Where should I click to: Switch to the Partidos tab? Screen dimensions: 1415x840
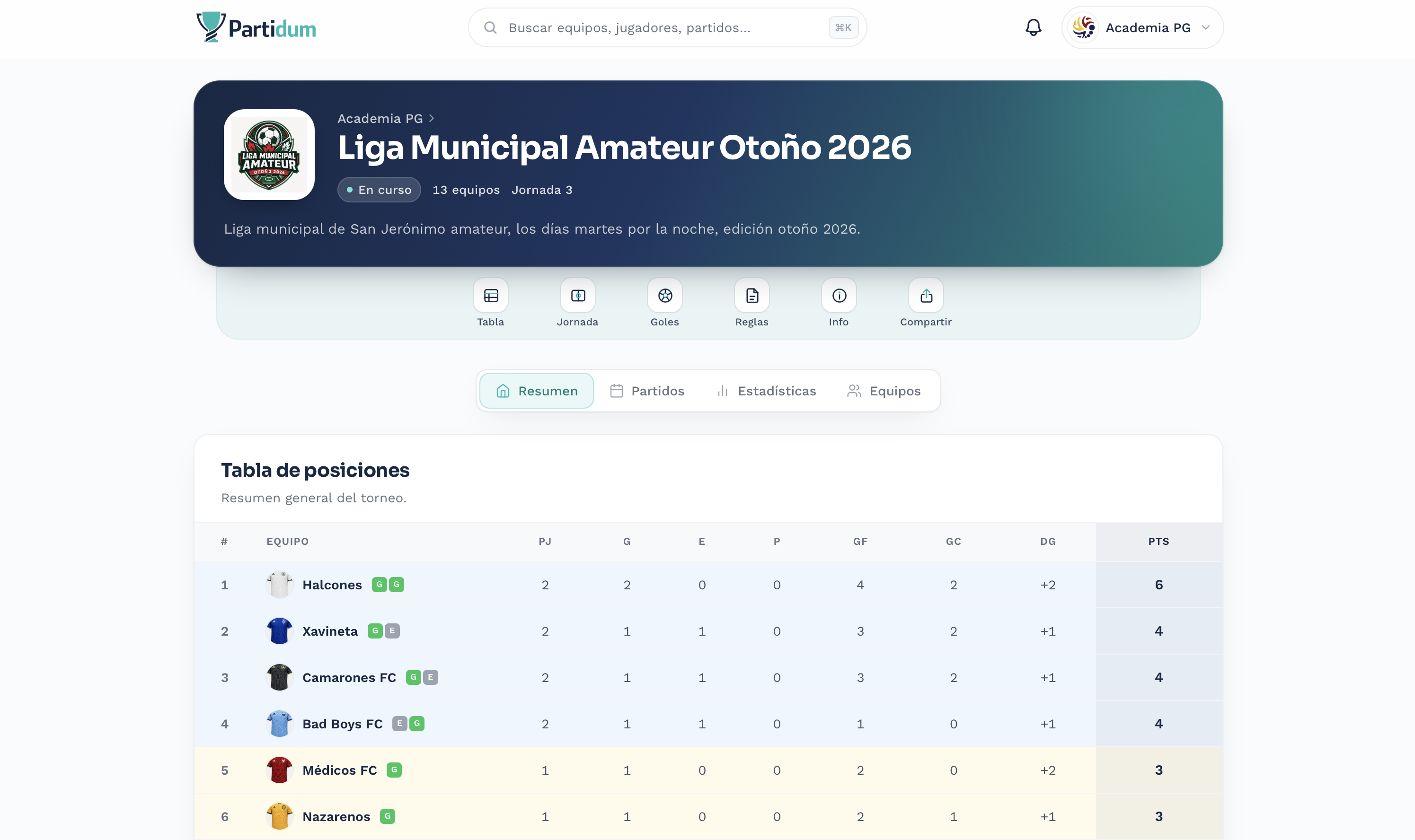[647, 391]
